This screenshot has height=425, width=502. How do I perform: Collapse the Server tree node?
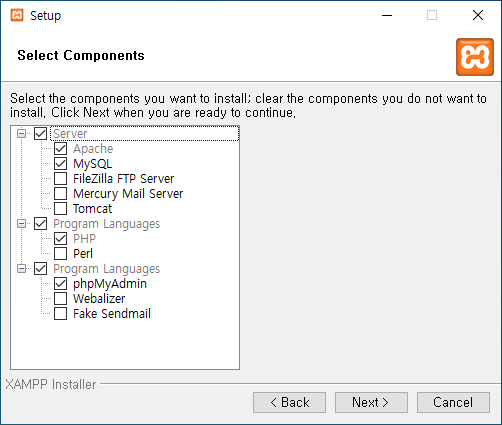(21, 133)
